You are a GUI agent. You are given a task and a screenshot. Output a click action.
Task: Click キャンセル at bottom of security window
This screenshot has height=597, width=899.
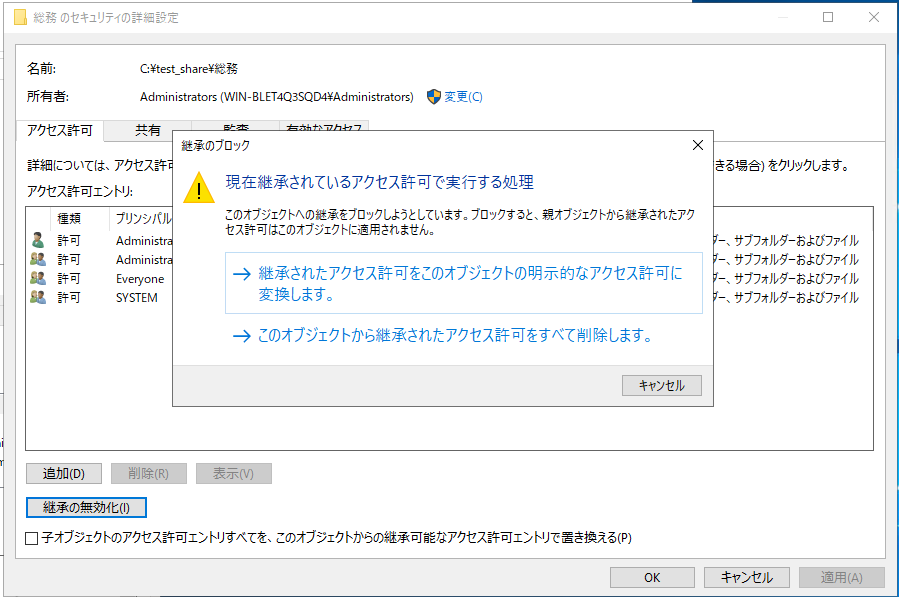[746, 578]
